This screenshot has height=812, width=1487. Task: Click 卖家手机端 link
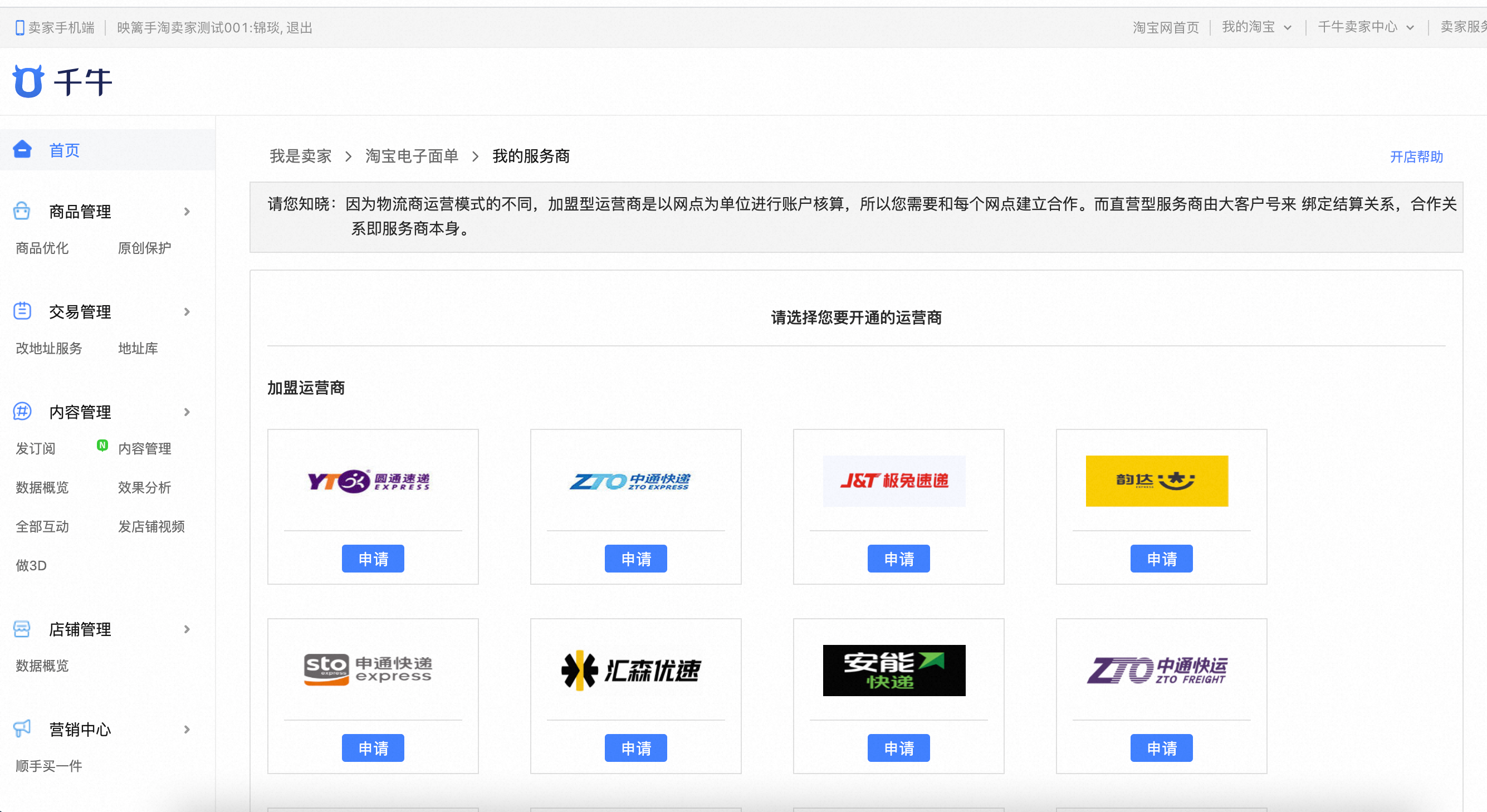point(61,28)
